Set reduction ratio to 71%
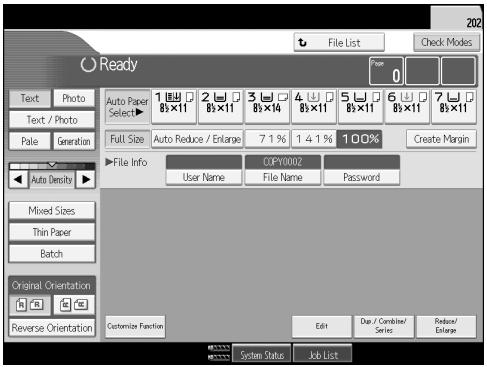 267,139
